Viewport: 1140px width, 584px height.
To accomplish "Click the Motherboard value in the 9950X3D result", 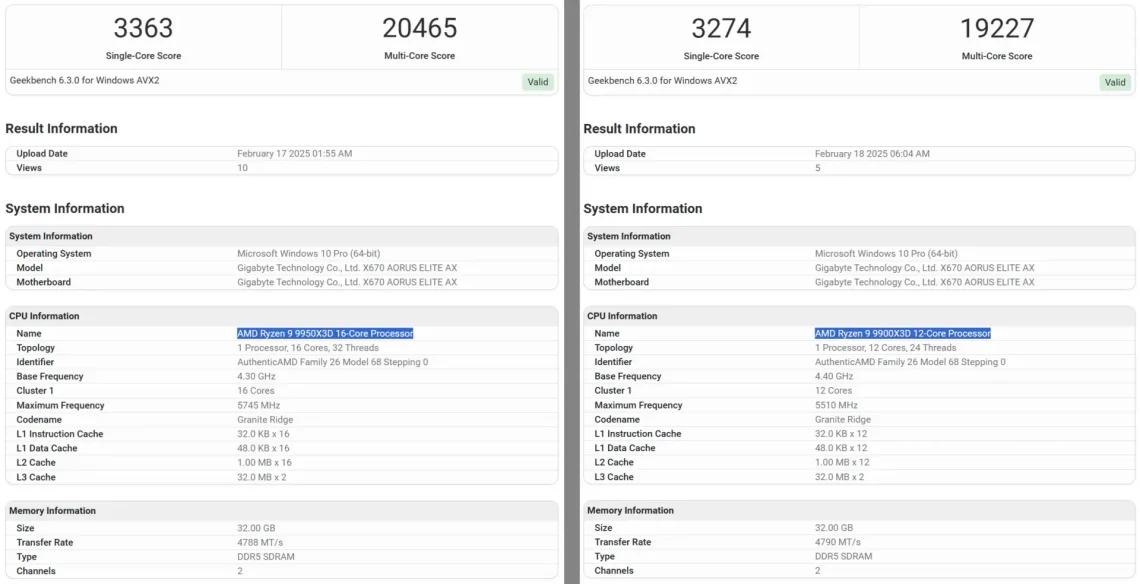I will coord(347,282).
